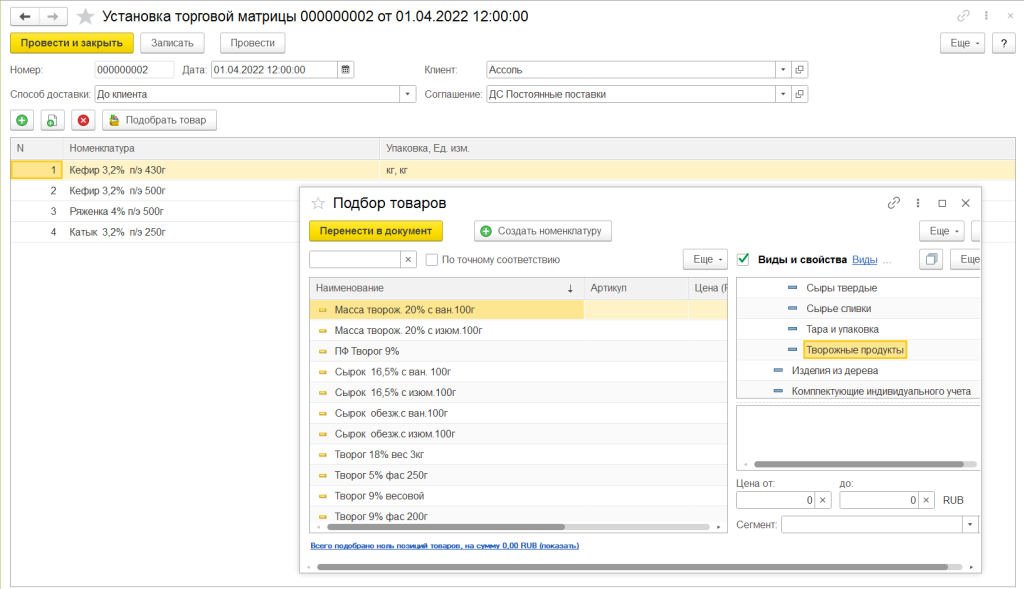
Task: Select Сырок обезж.с ван.100г item
Action: click(x=518, y=413)
